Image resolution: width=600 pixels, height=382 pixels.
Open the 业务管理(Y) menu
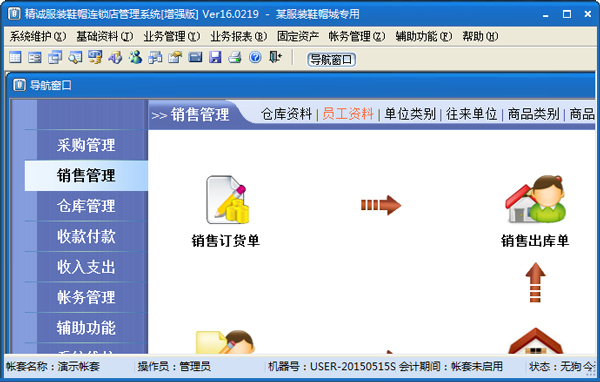(172, 36)
